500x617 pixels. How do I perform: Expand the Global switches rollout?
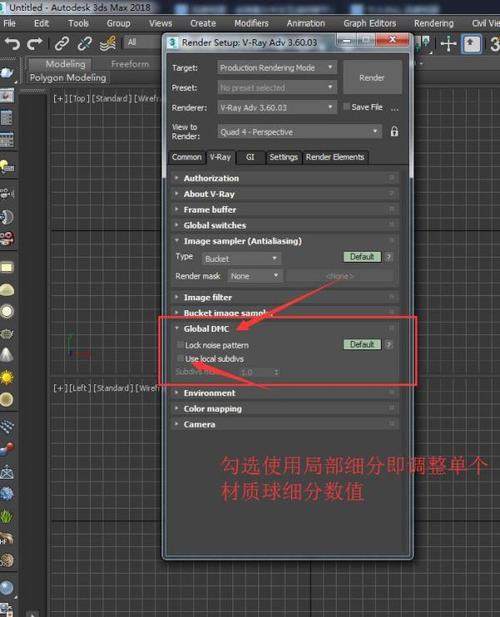pos(285,225)
